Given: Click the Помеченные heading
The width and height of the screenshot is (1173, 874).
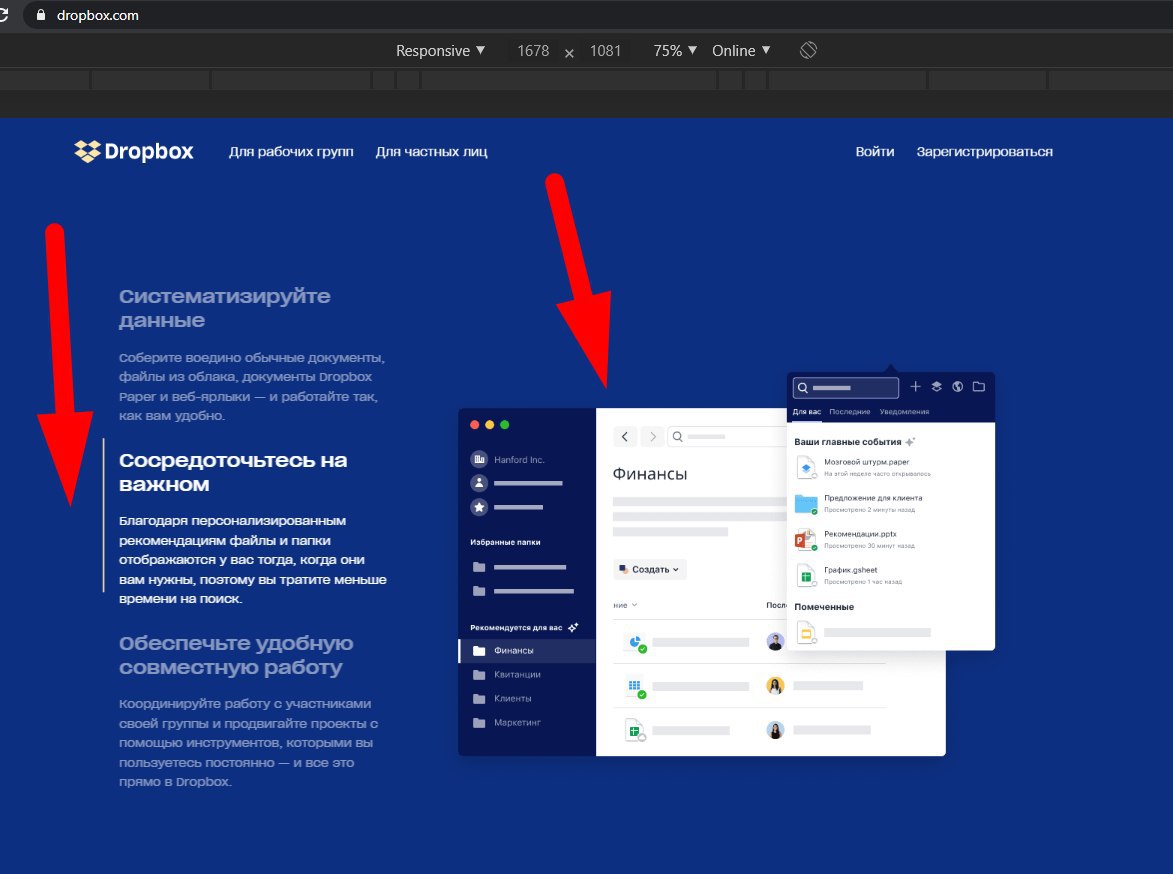Looking at the screenshot, I should click(824, 607).
